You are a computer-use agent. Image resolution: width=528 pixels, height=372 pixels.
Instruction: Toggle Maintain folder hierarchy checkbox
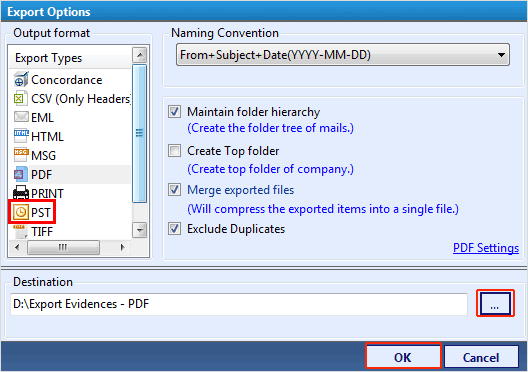(174, 112)
